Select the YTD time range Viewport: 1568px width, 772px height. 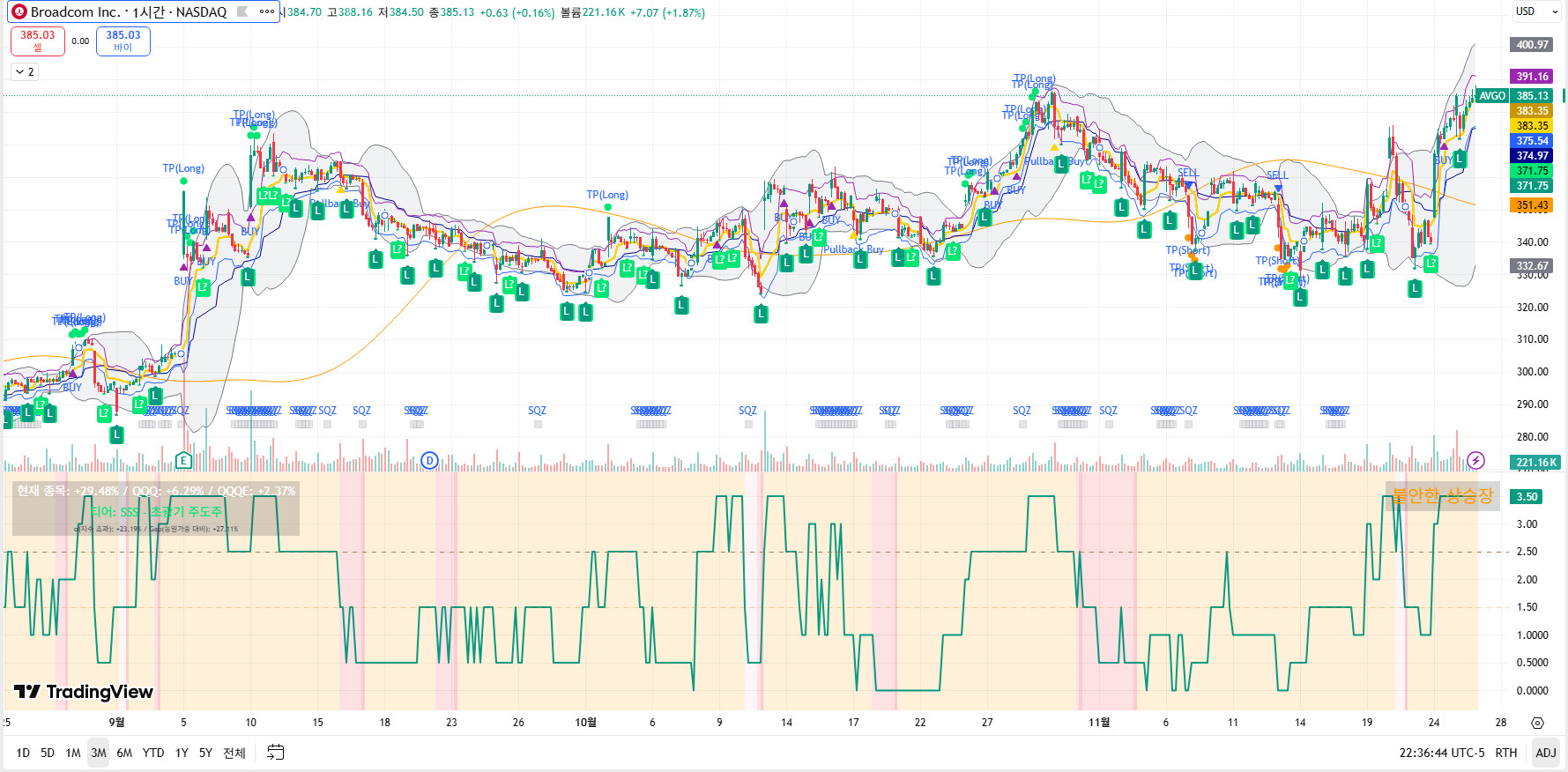click(x=153, y=753)
